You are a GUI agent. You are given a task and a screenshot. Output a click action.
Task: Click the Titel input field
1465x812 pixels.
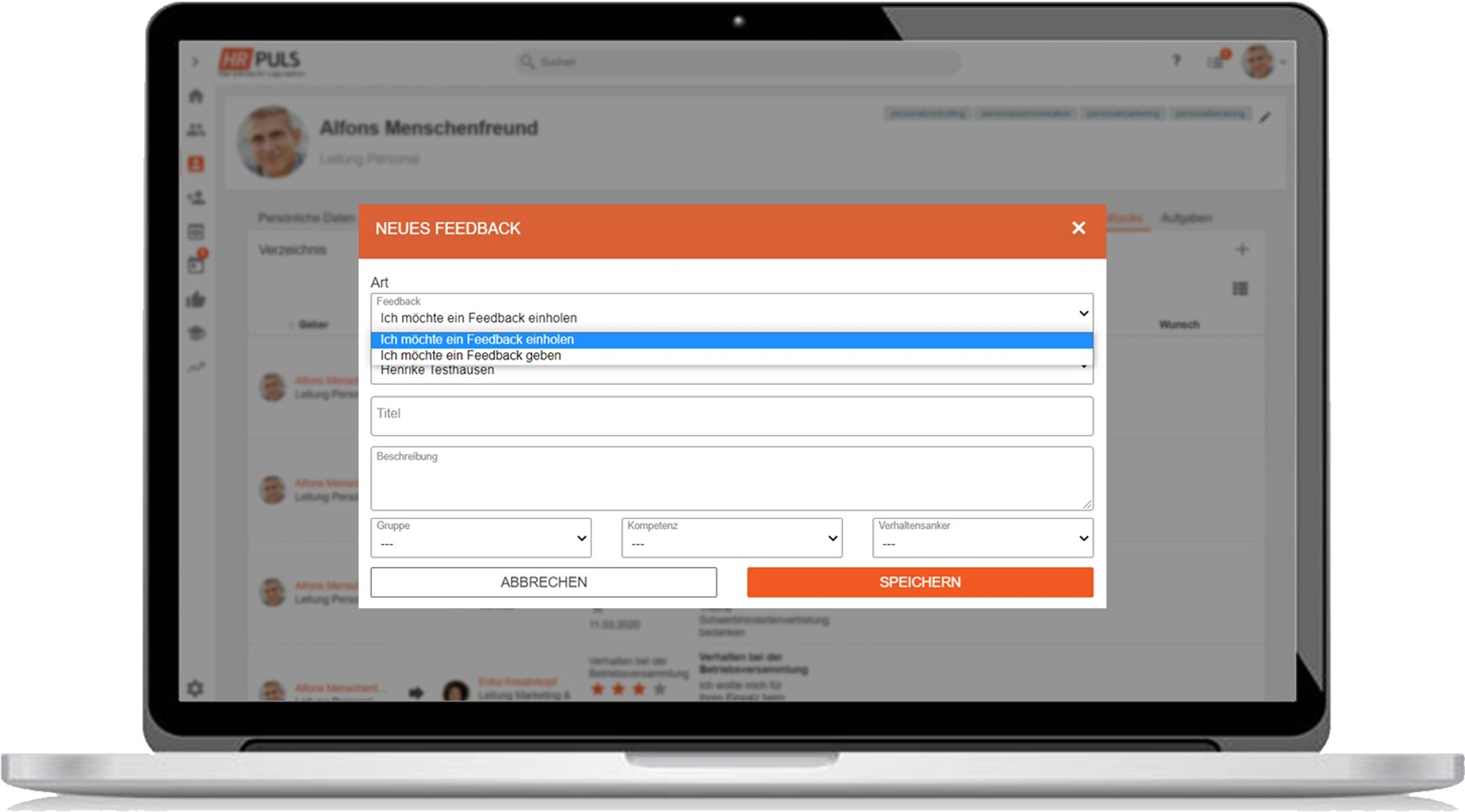pos(732,416)
